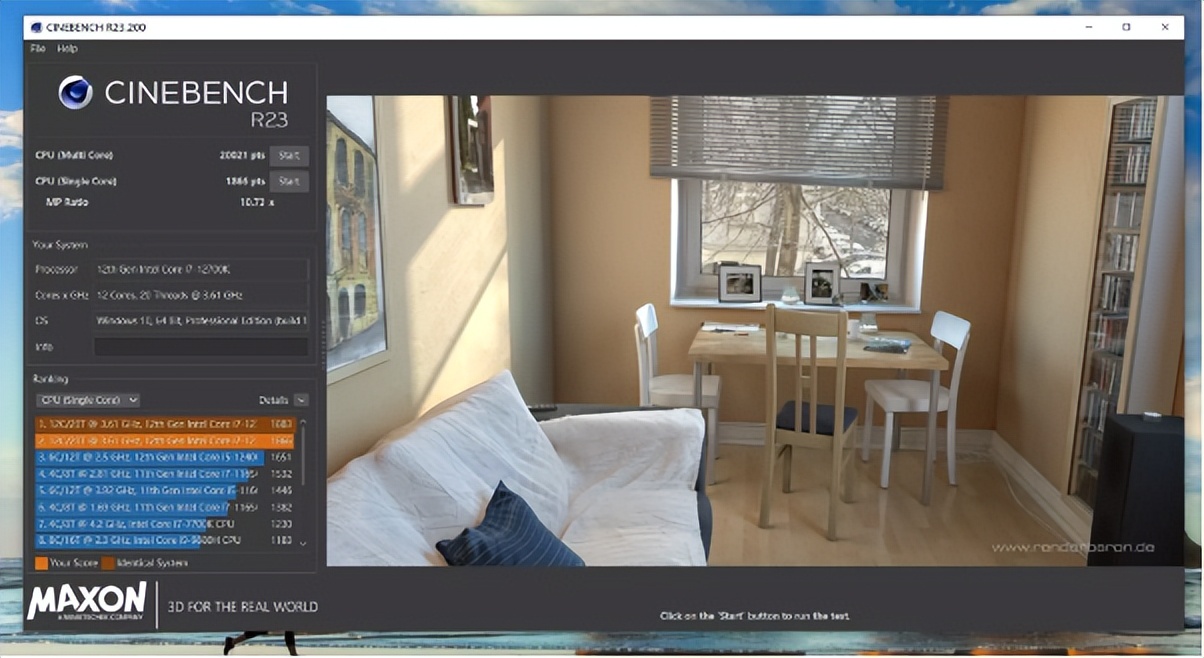Click the rendered room preview image

click(755, 330)
